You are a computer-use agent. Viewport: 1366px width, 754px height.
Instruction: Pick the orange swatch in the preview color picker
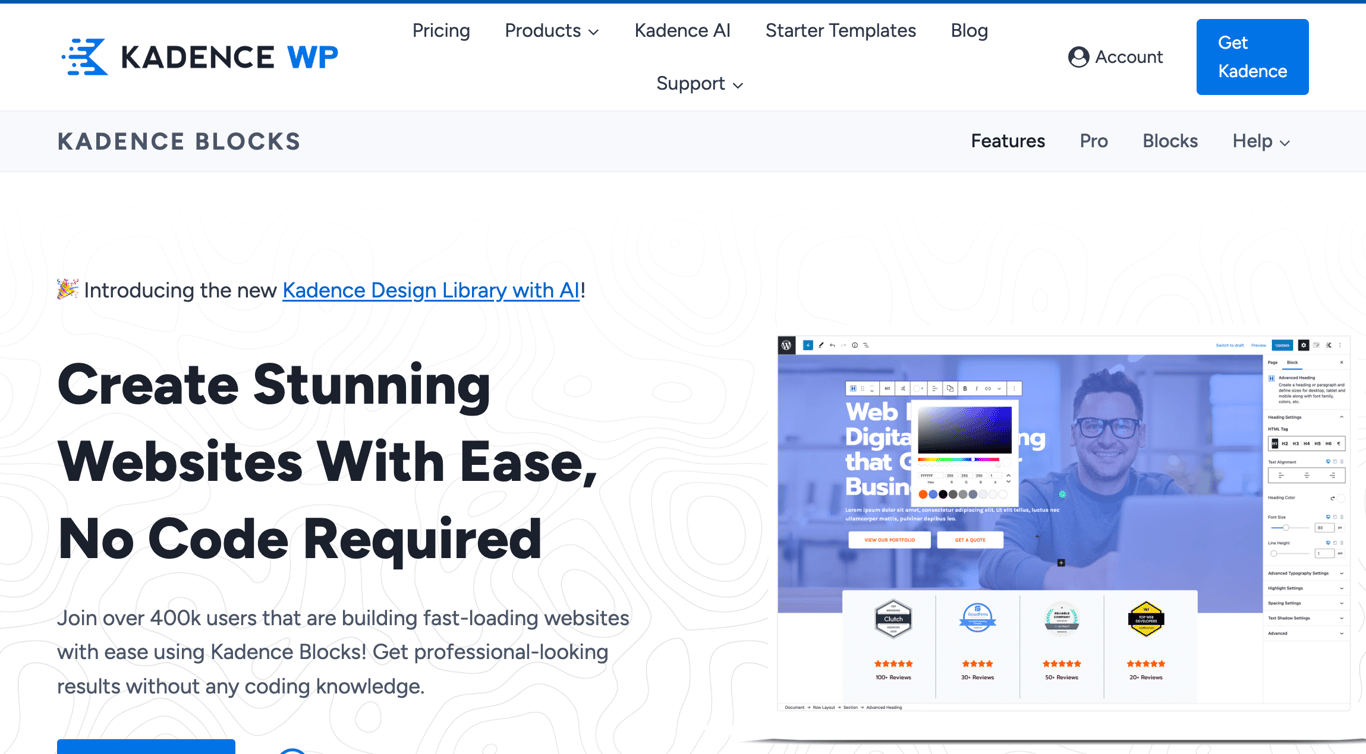[923, 494]
